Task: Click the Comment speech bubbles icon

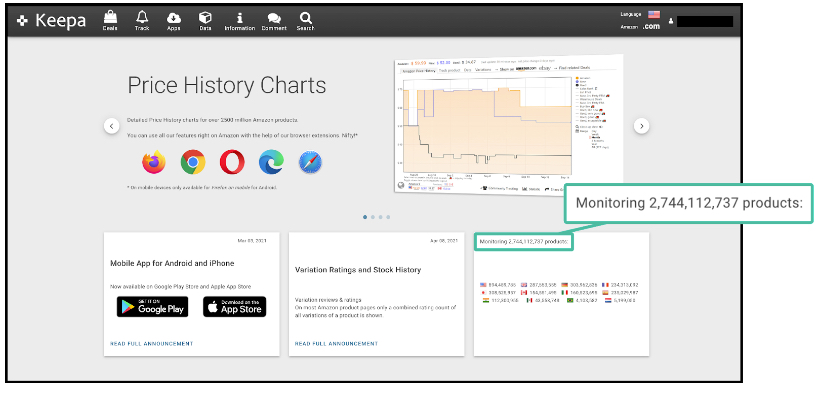Action: click(x=274, y=18)
